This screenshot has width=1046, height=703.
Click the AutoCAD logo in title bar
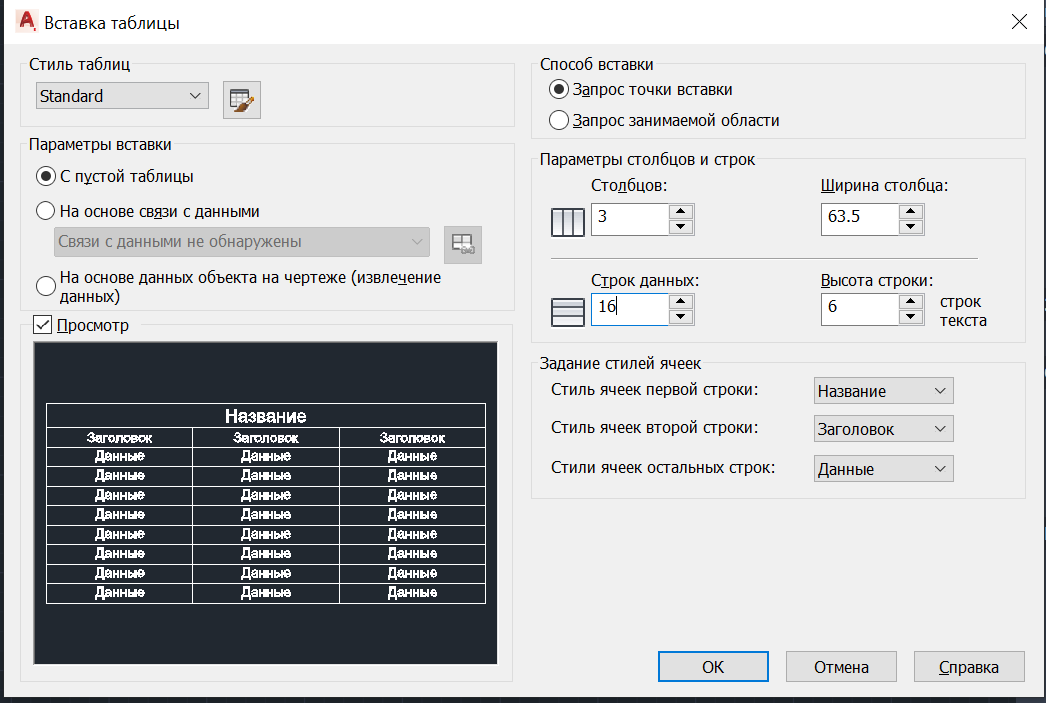coord(27,21)
